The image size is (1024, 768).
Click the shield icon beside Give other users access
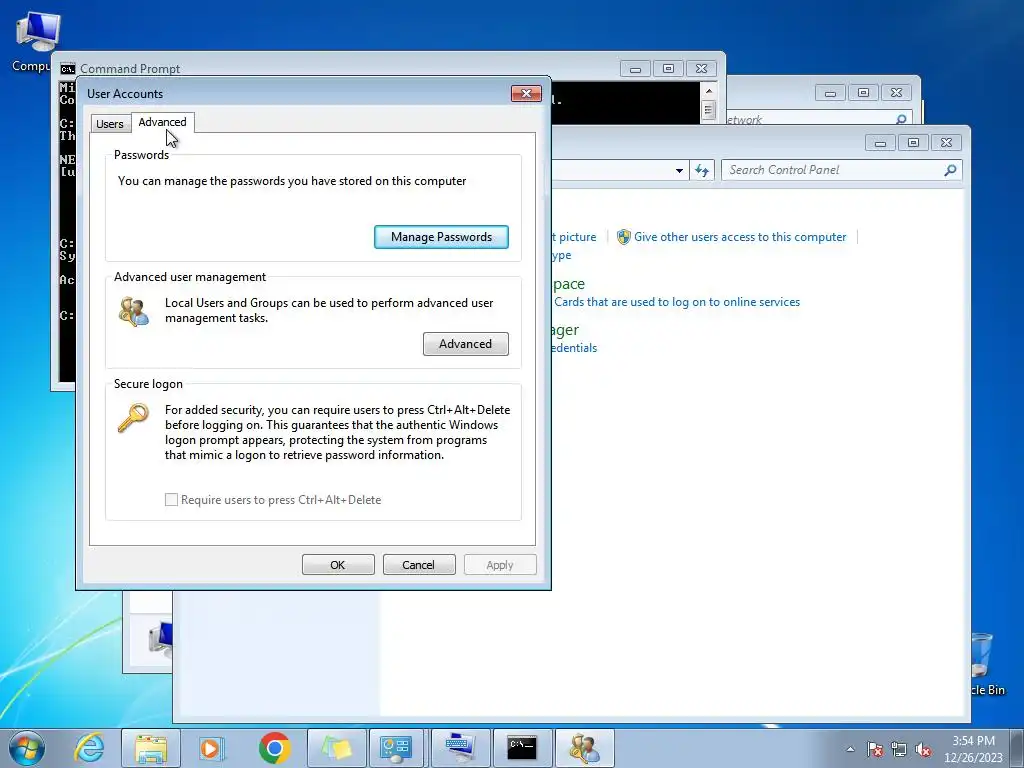tap(624, 236)
